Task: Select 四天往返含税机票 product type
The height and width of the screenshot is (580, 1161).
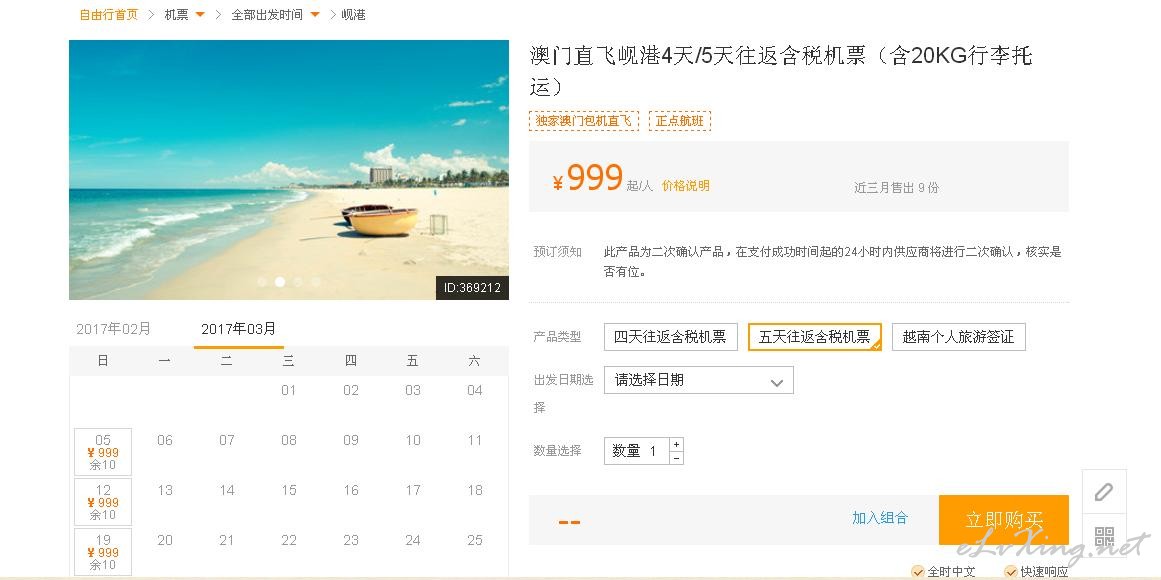Action: point(671,337)
